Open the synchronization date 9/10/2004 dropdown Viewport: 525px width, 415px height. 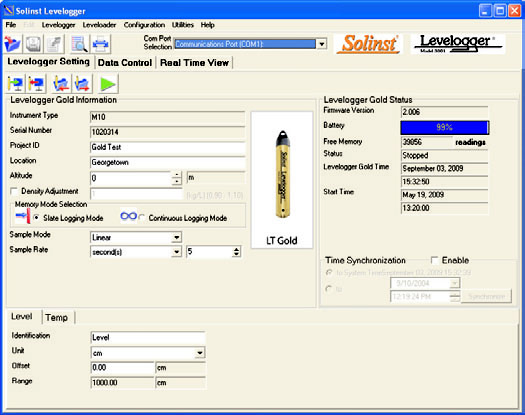[x=454, y=283]
